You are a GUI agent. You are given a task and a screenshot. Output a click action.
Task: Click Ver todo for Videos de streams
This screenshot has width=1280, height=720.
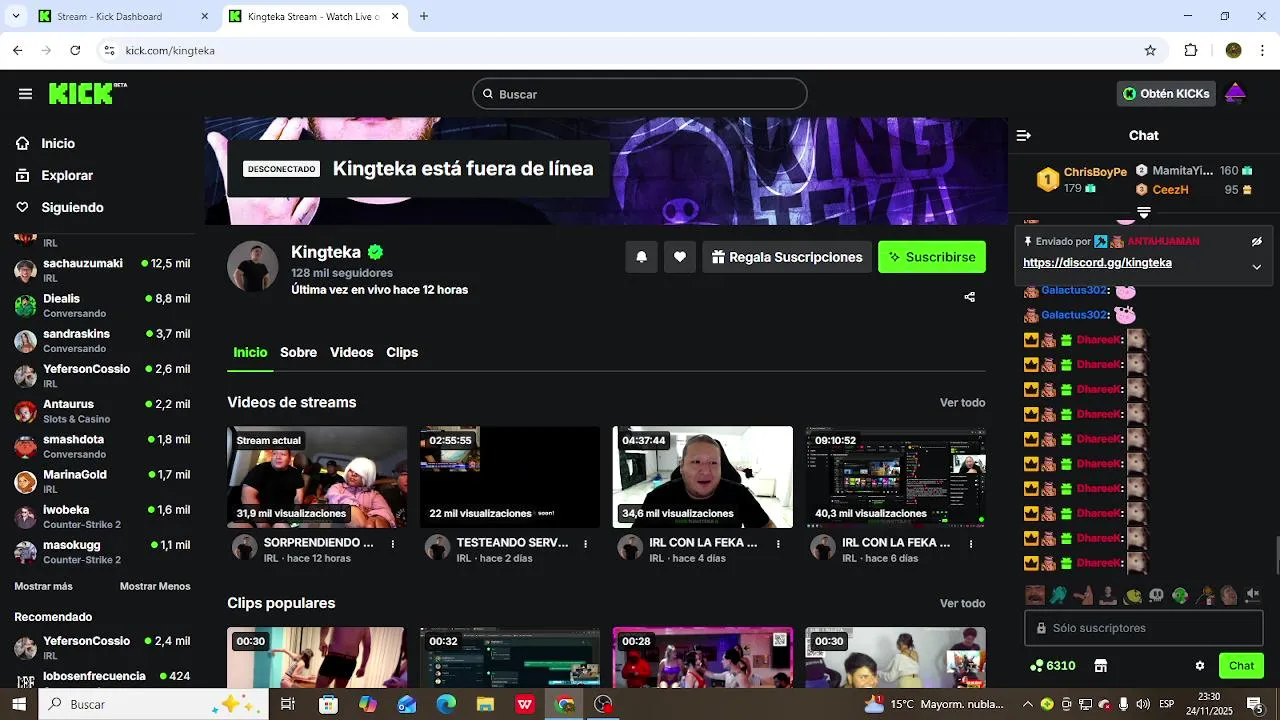click(x=962, y=403)
